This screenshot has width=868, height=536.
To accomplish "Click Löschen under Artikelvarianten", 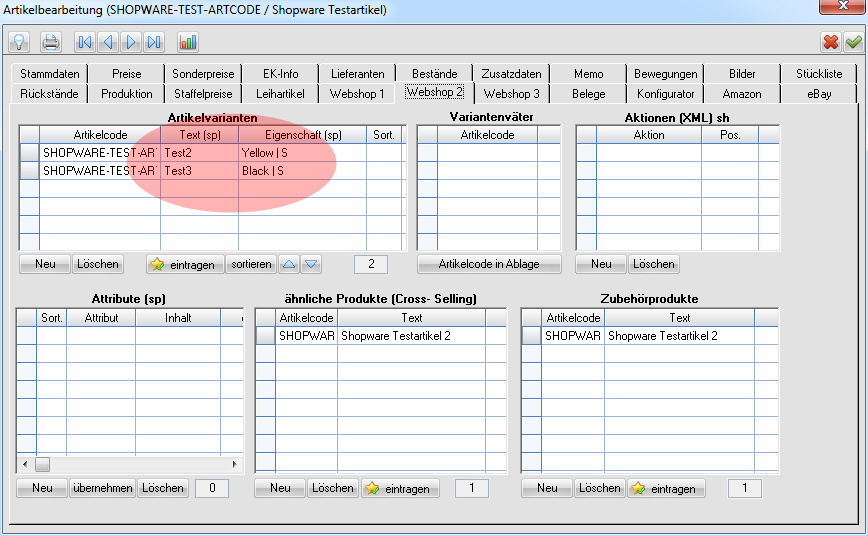I will (x=97, y=264).
